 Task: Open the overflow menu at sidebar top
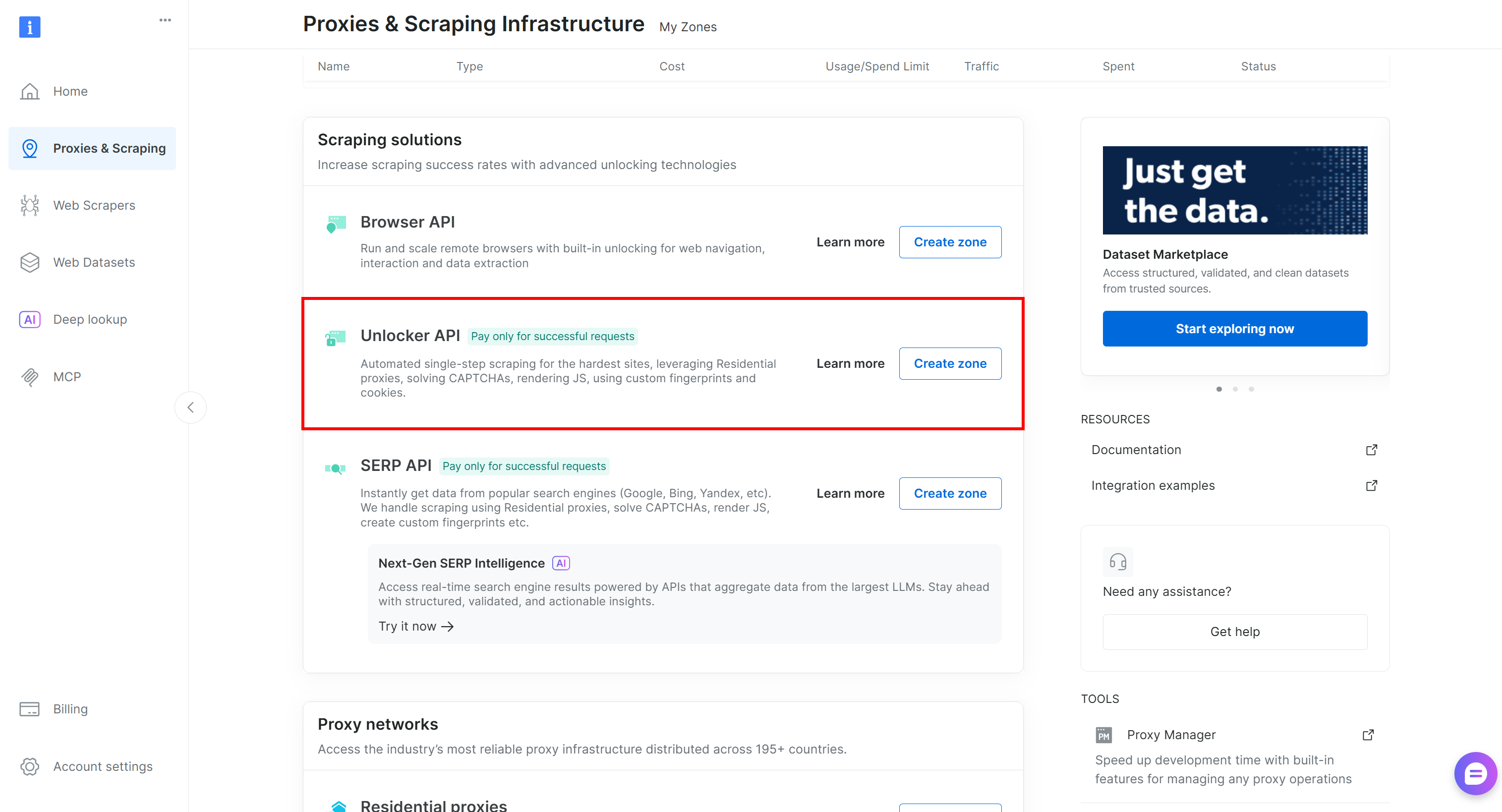[x=165, y=20]
